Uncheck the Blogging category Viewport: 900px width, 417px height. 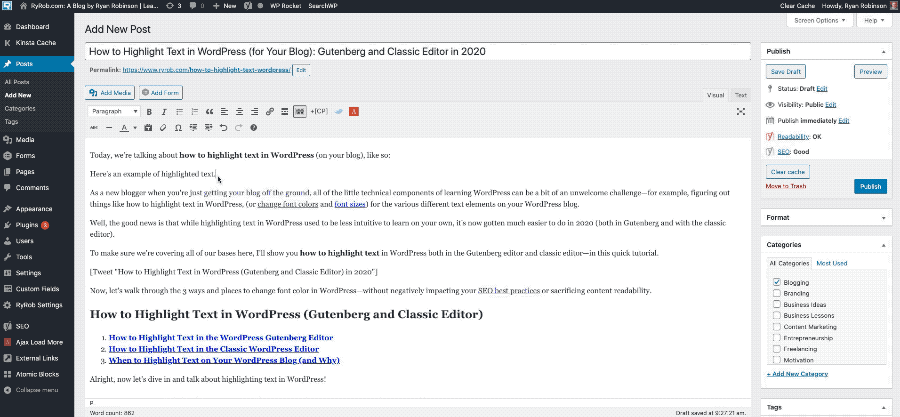777,282
